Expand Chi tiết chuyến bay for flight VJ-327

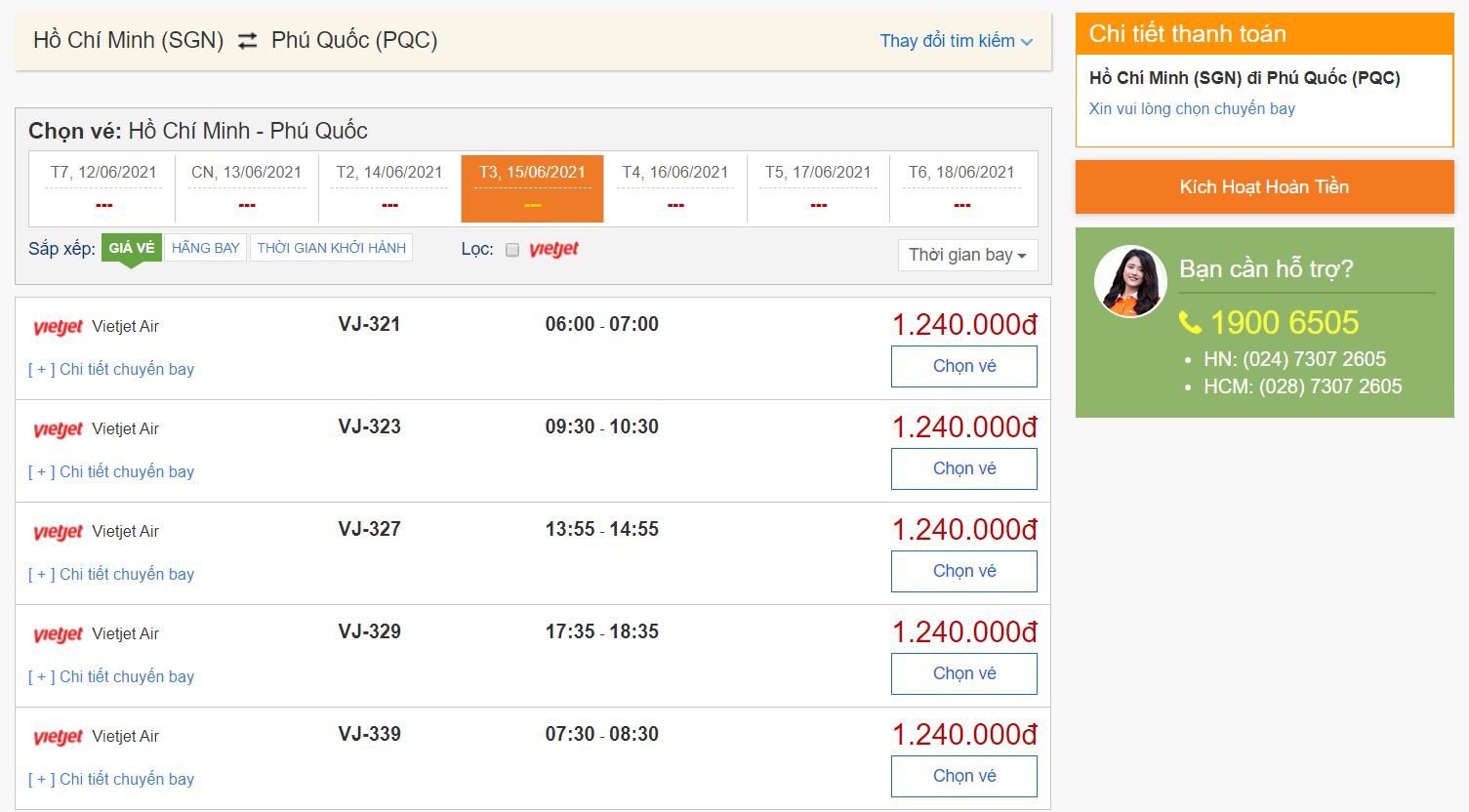[111, 574]
